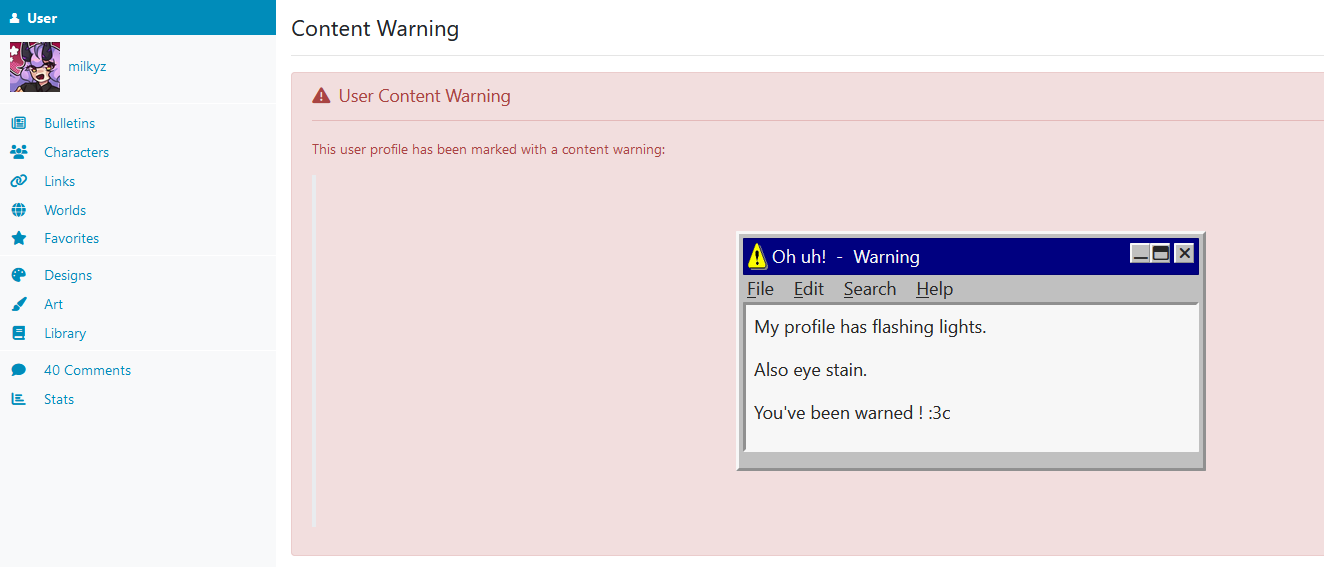Viewport: 1324px width, 567px height.
Task: Click the red warning triangle icon
Action: click(x=321, y=96)
